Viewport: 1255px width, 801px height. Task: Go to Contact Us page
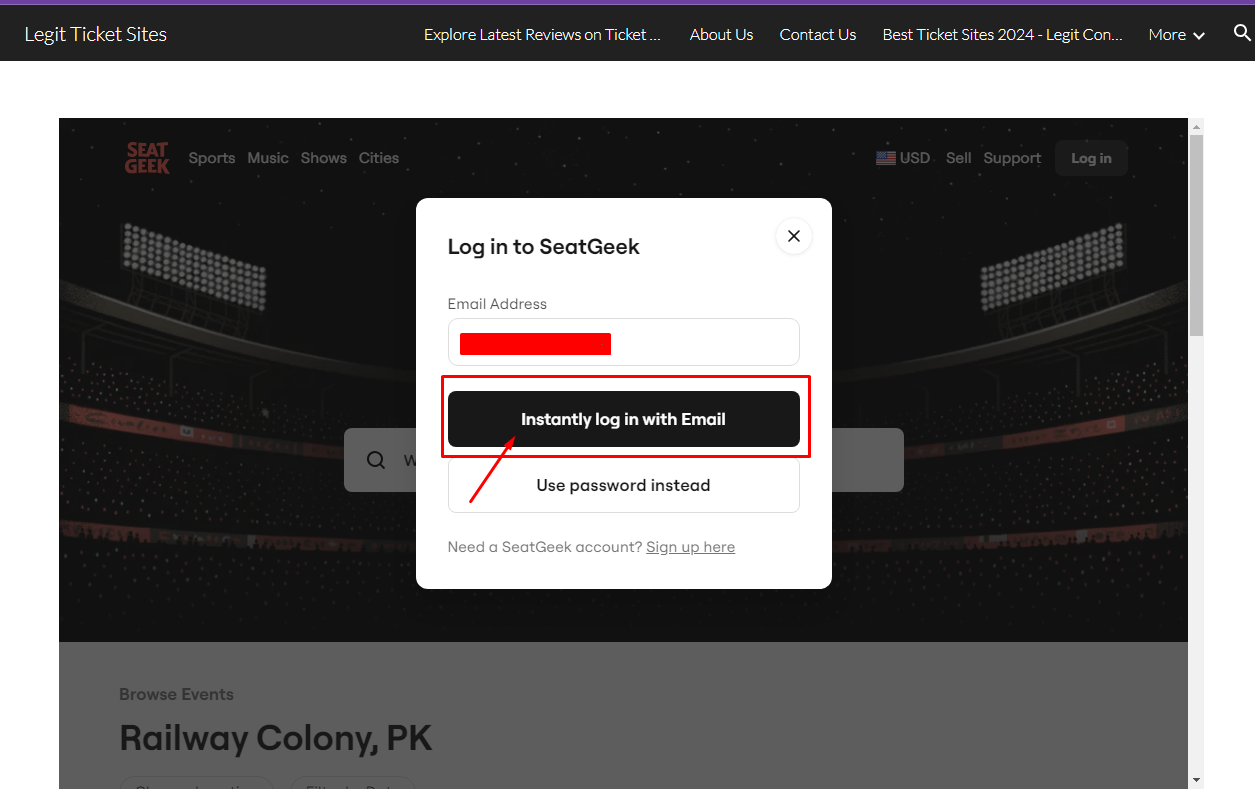point(818,34)
